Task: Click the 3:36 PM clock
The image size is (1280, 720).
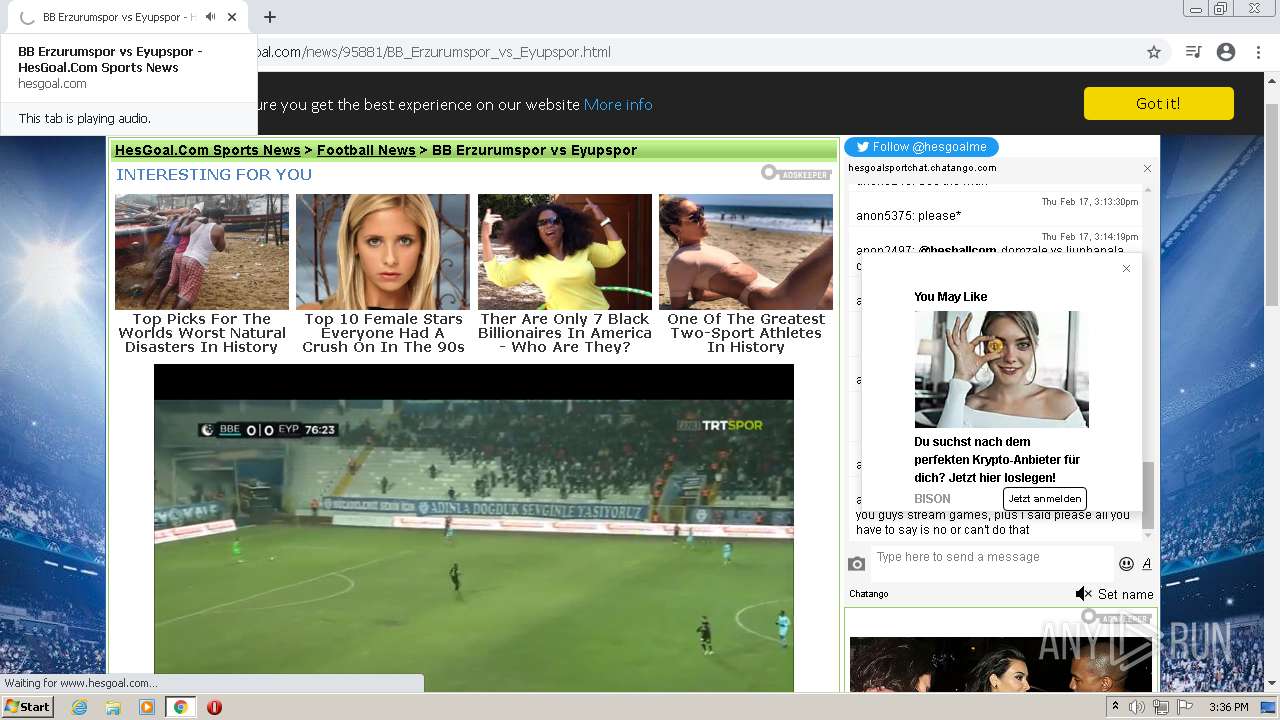Action: pos(1228,707)
